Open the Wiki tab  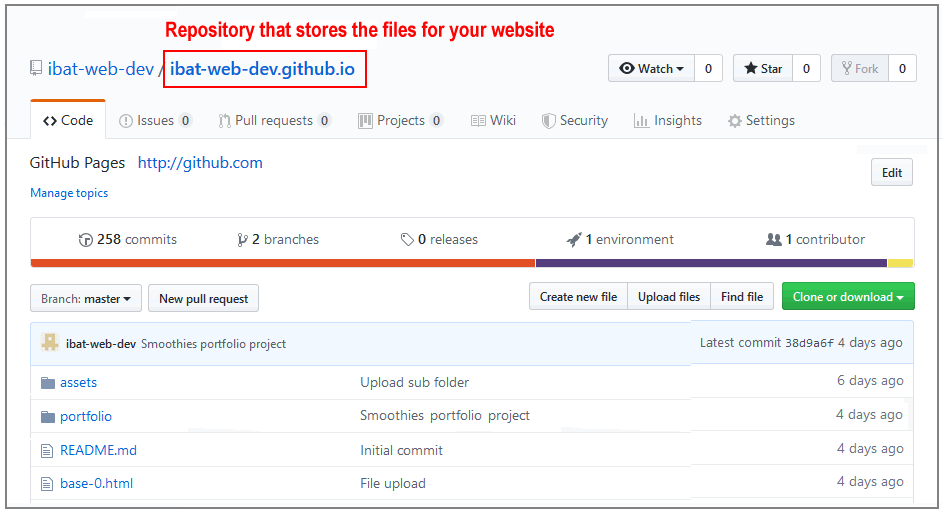tap(493, 120)
